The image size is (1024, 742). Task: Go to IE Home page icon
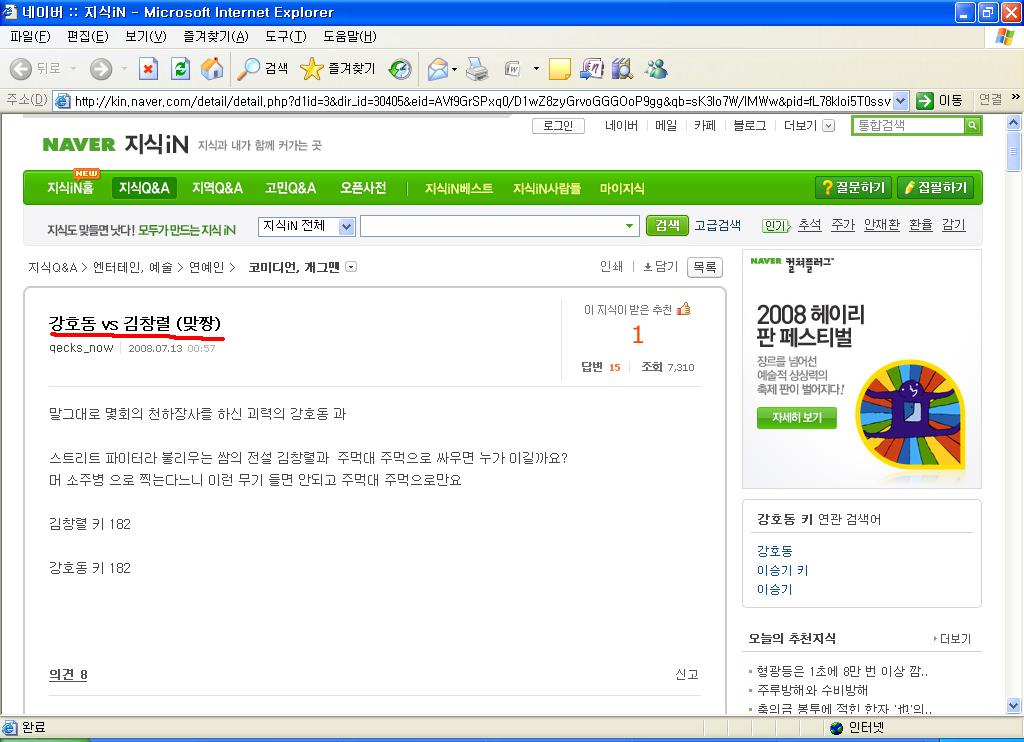coord(212,69)
